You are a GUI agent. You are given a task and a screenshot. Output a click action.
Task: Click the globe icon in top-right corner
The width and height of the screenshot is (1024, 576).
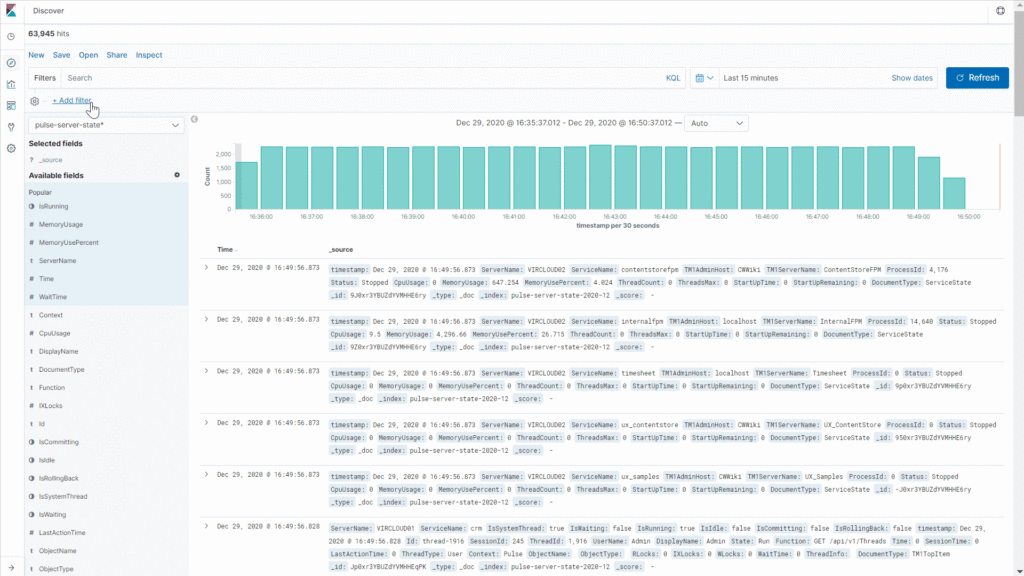click(1001, 11)
